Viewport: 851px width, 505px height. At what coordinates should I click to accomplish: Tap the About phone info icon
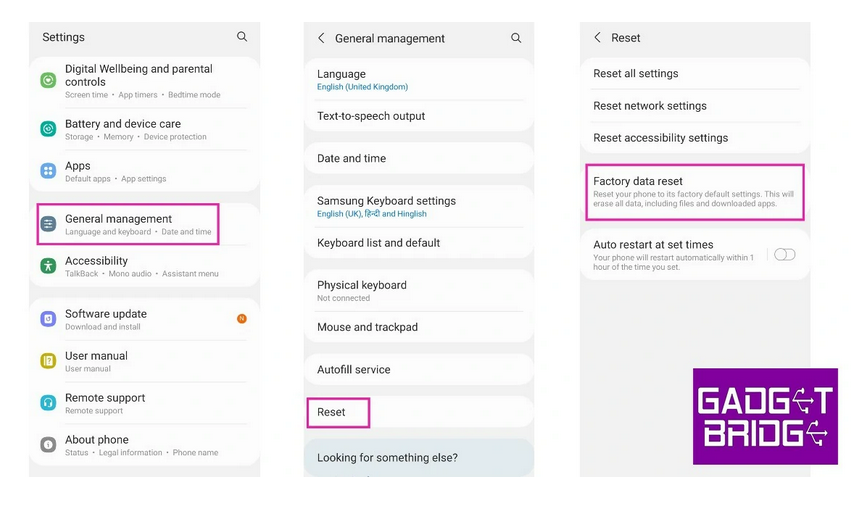(x=48, y=445)
